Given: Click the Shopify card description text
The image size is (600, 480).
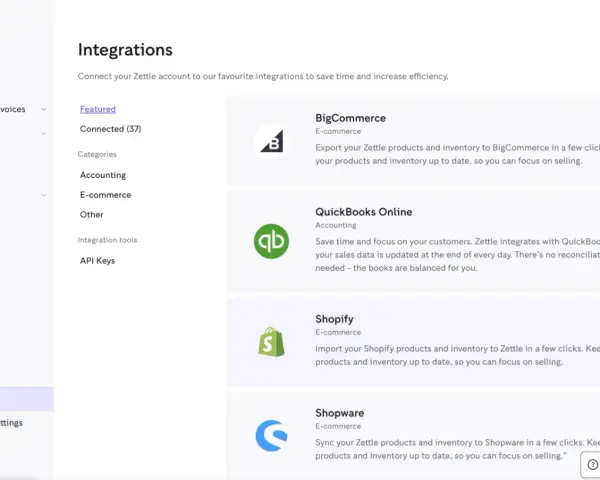Looking at the screenshot, I should tap(458, 355).
